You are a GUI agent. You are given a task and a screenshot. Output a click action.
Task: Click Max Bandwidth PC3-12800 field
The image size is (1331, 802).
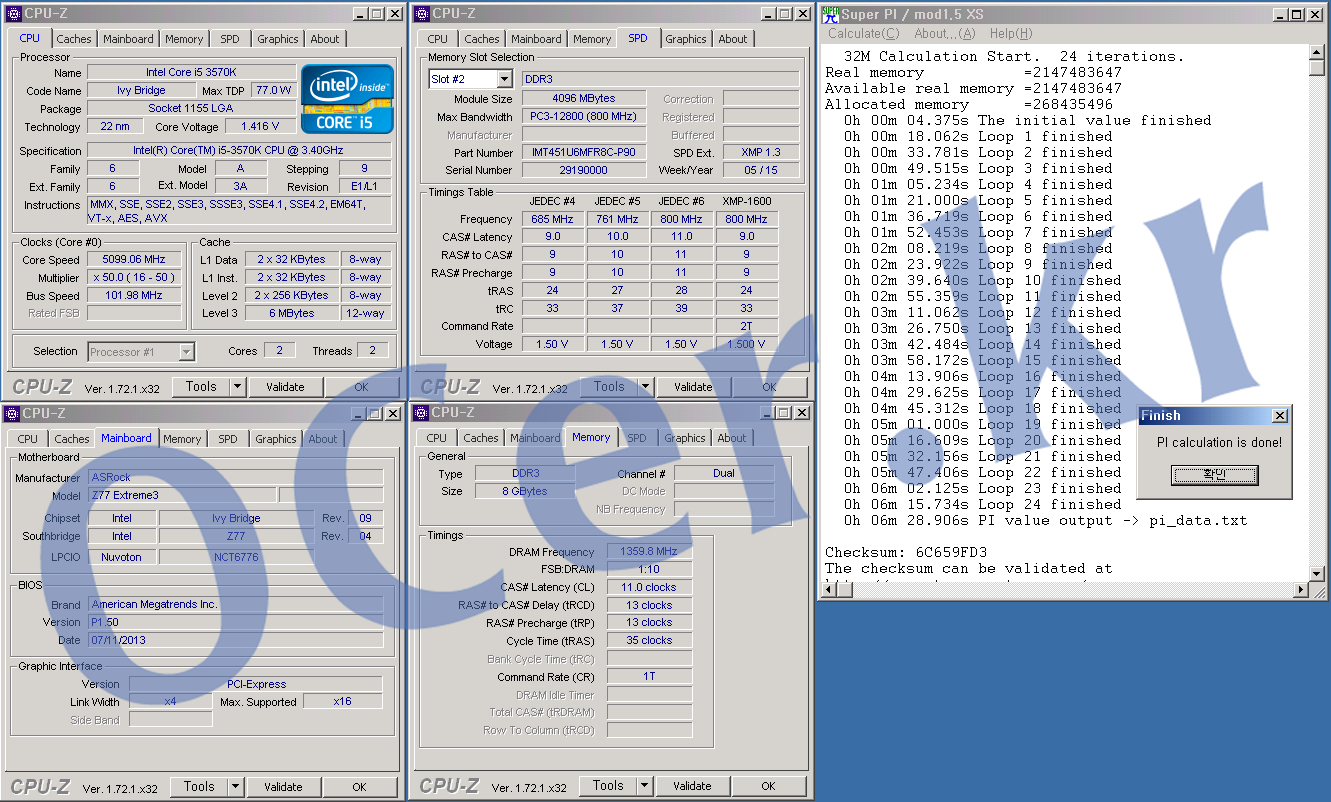583,116
